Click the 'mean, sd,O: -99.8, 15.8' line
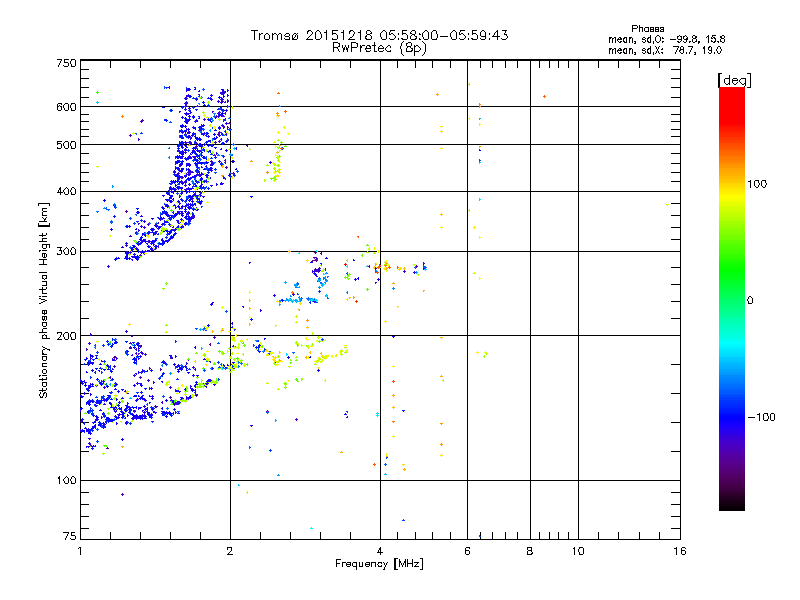 click(x=666, y=39)
